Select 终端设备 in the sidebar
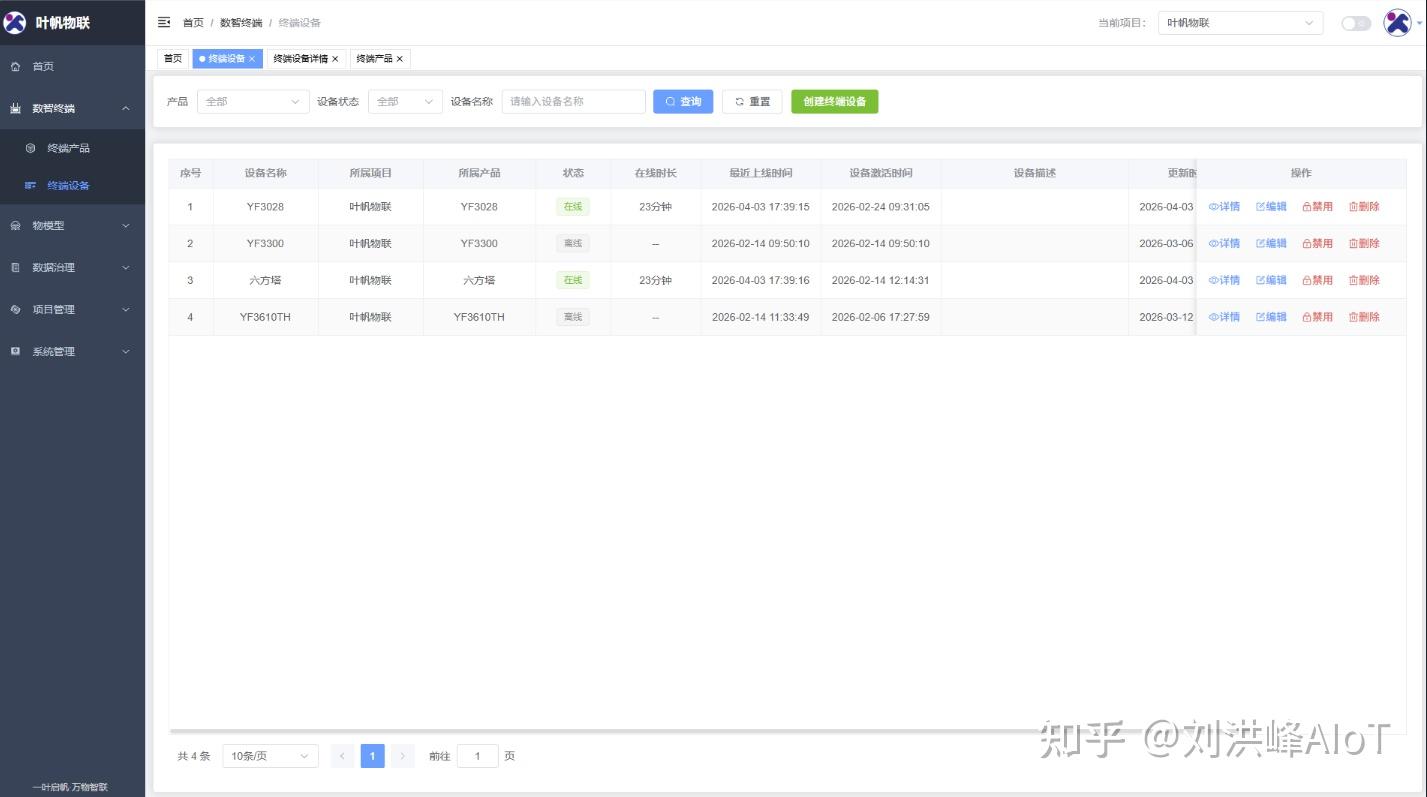The image size is (1427, 797). click(x=72, y=185)
